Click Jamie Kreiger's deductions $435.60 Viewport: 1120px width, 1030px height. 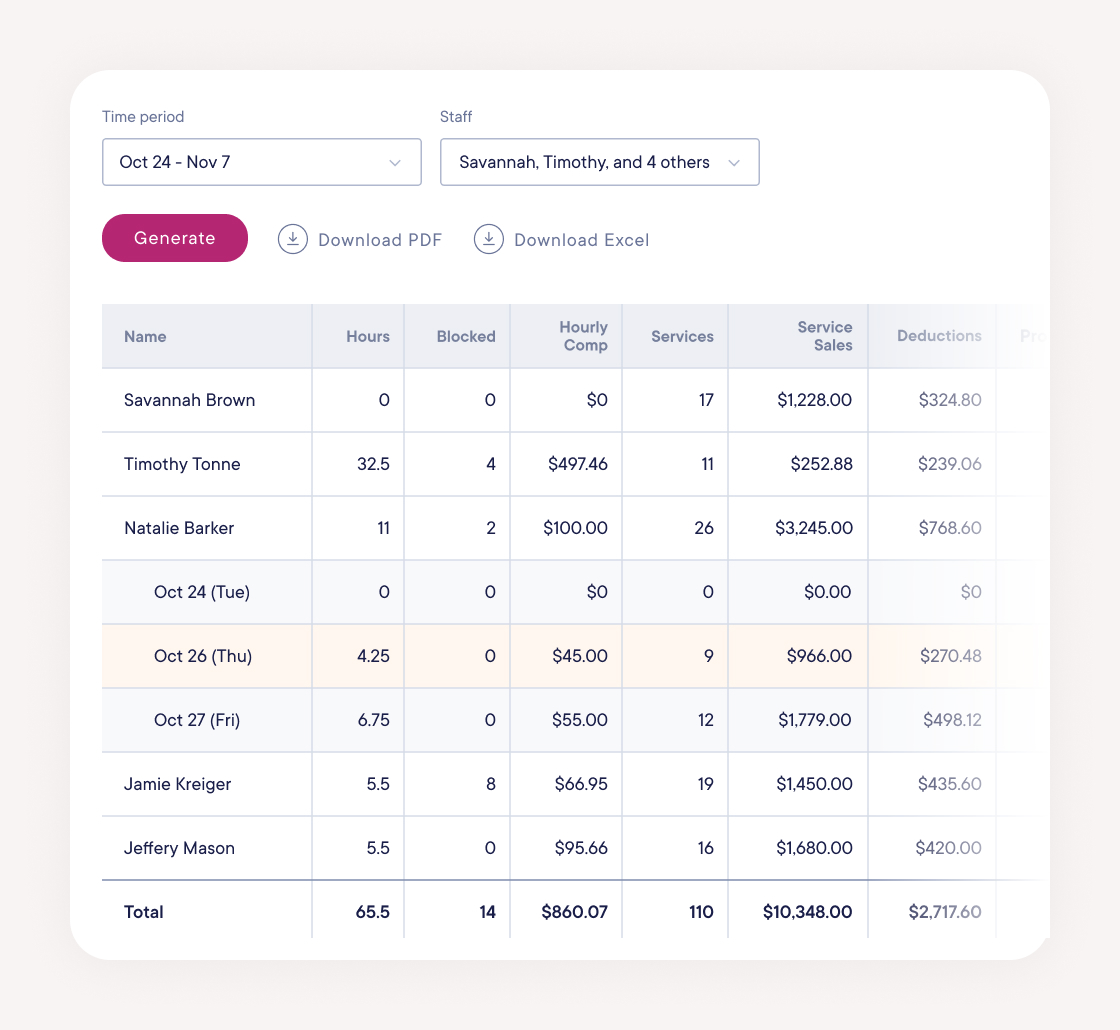(x=950, y=784)
